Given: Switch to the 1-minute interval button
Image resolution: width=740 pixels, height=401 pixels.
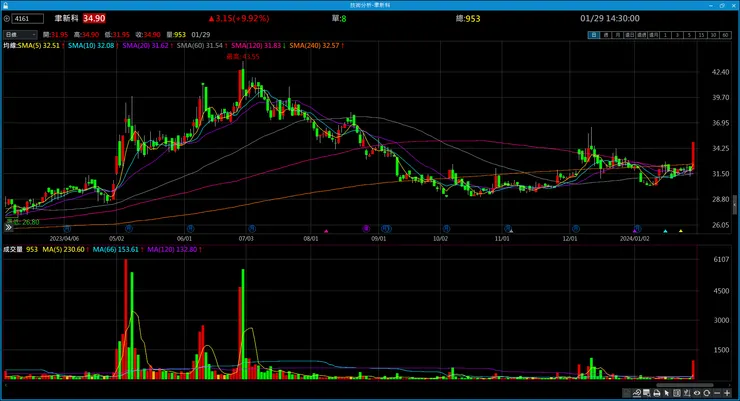Looking at the screenshot, I should 665,35.
